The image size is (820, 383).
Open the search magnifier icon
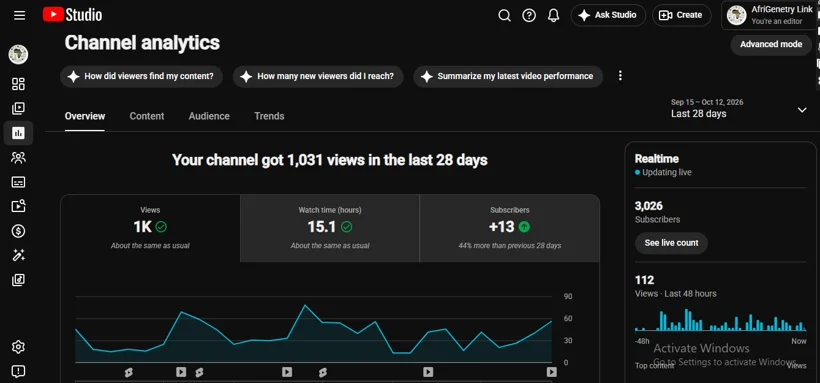click(504, 15)
